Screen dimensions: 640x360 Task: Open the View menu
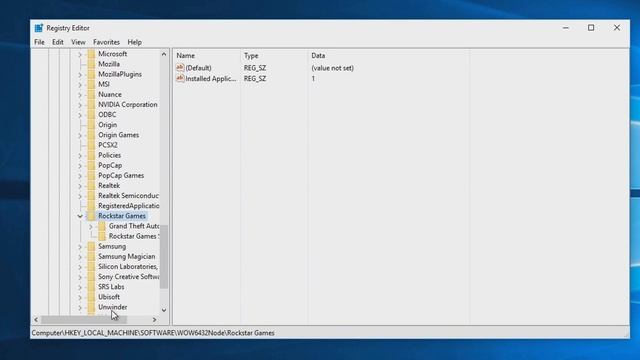[78, 42]
